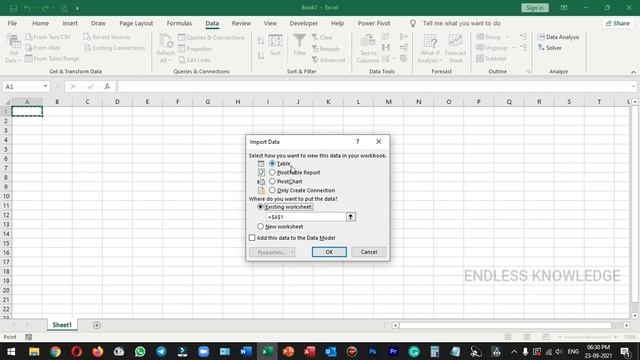Open Text to Columns tool

tap(368, 49)
